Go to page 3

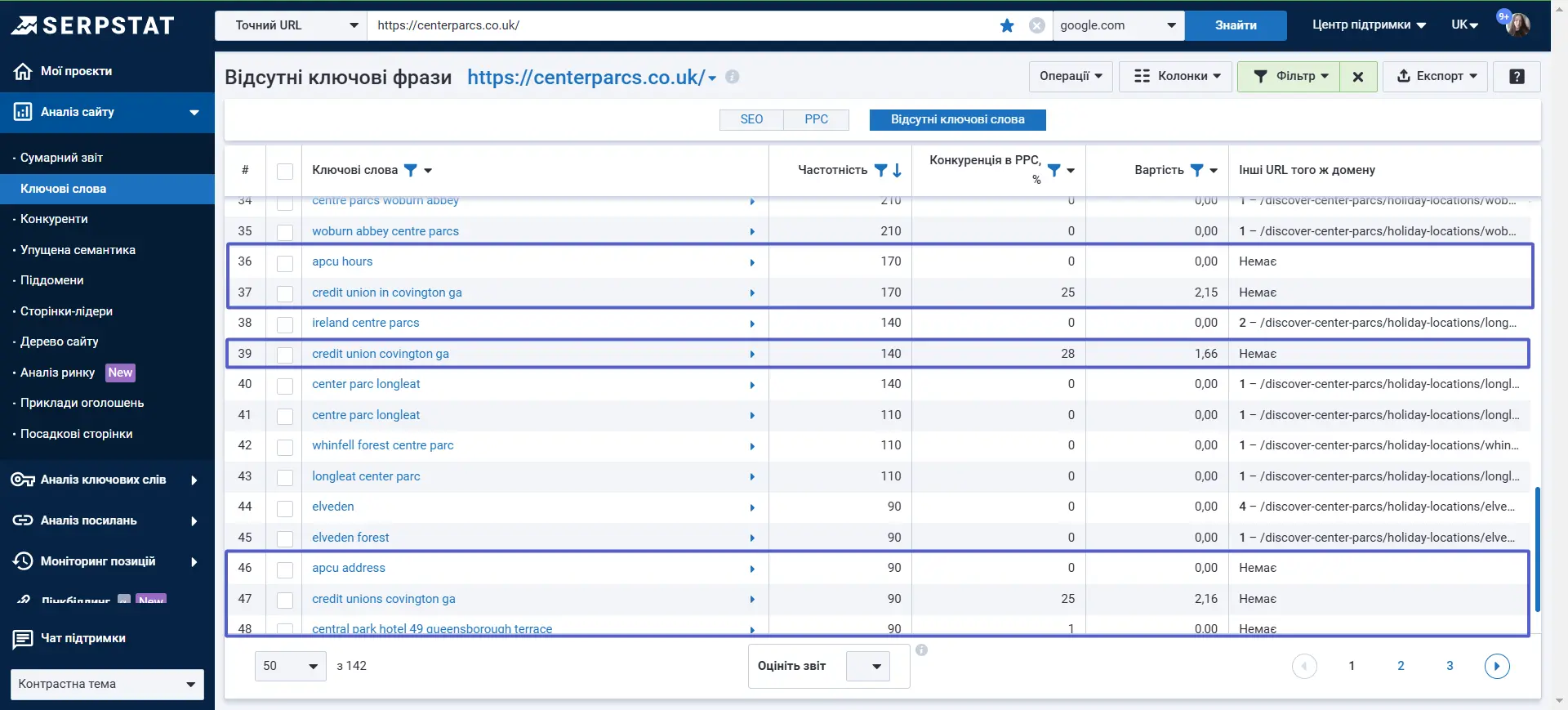(1450, 666)
